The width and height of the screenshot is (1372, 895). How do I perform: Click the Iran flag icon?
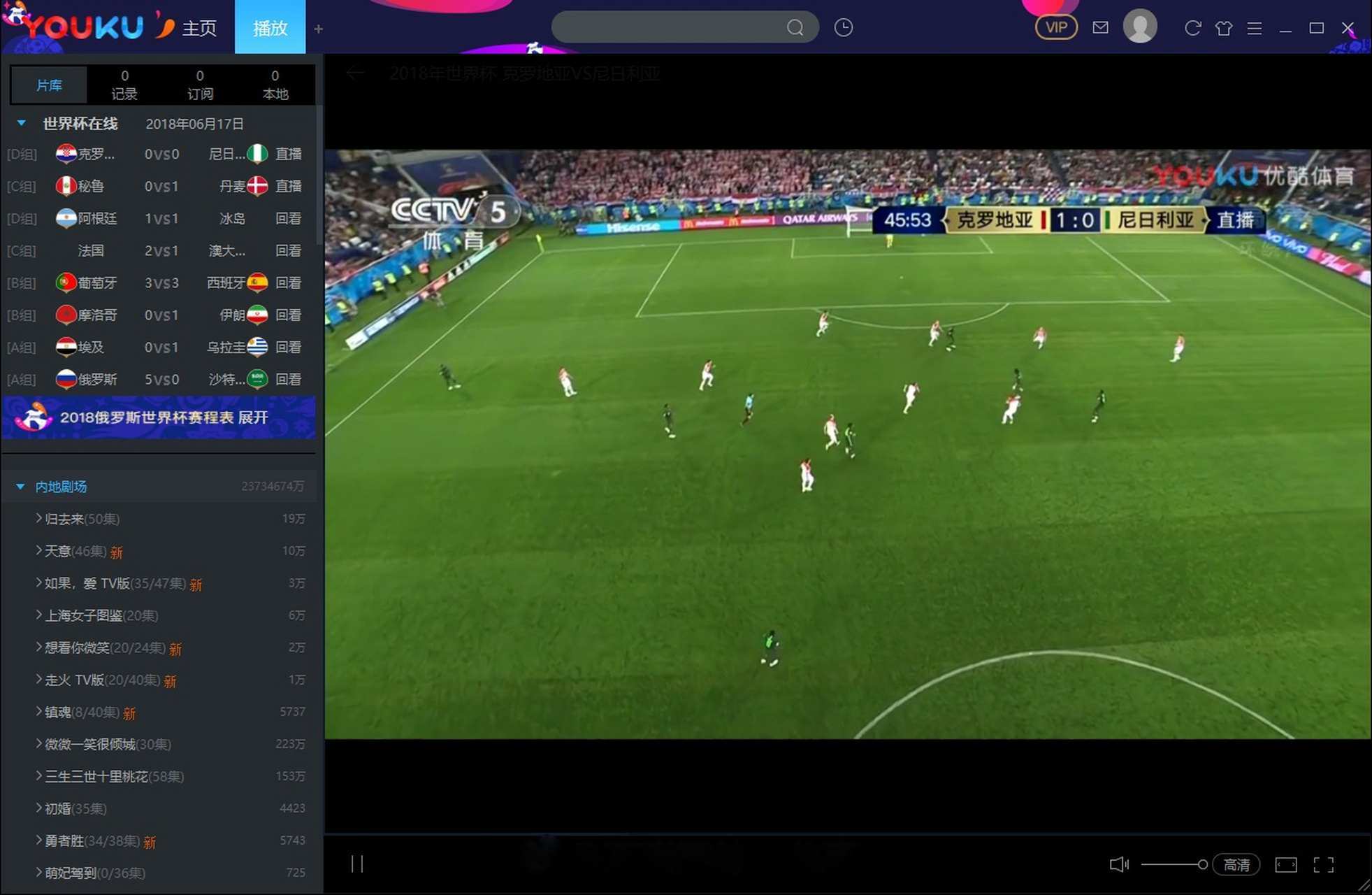(x=258, y=315)
